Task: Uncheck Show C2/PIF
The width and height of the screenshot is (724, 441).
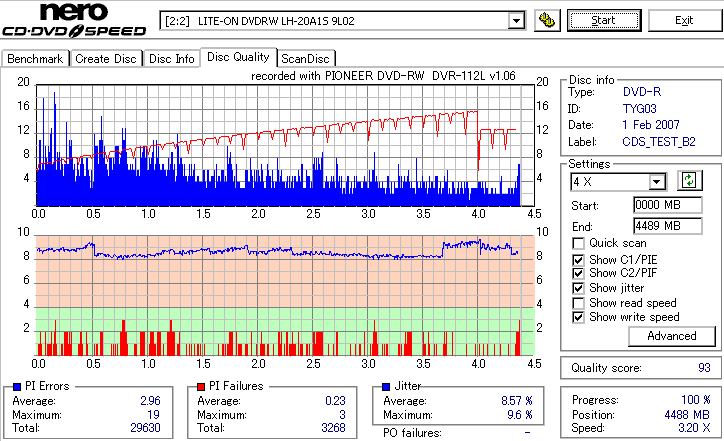Action: [578, 273]
